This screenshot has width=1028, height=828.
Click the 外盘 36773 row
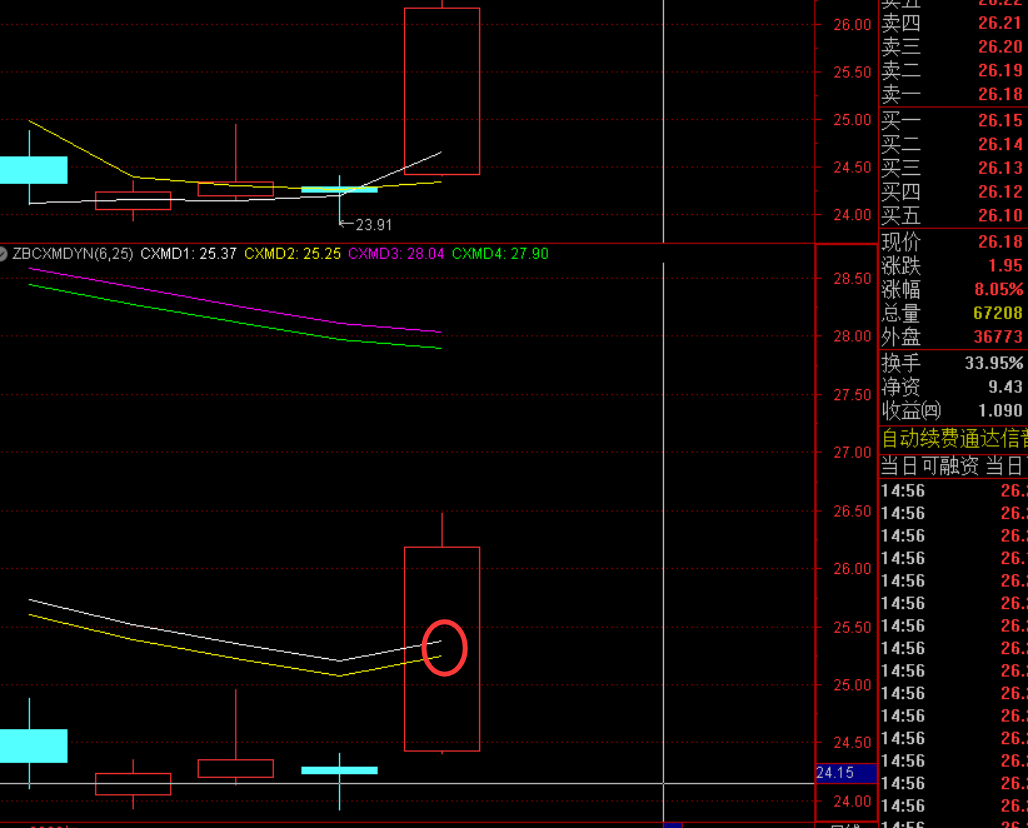[953, 336]
